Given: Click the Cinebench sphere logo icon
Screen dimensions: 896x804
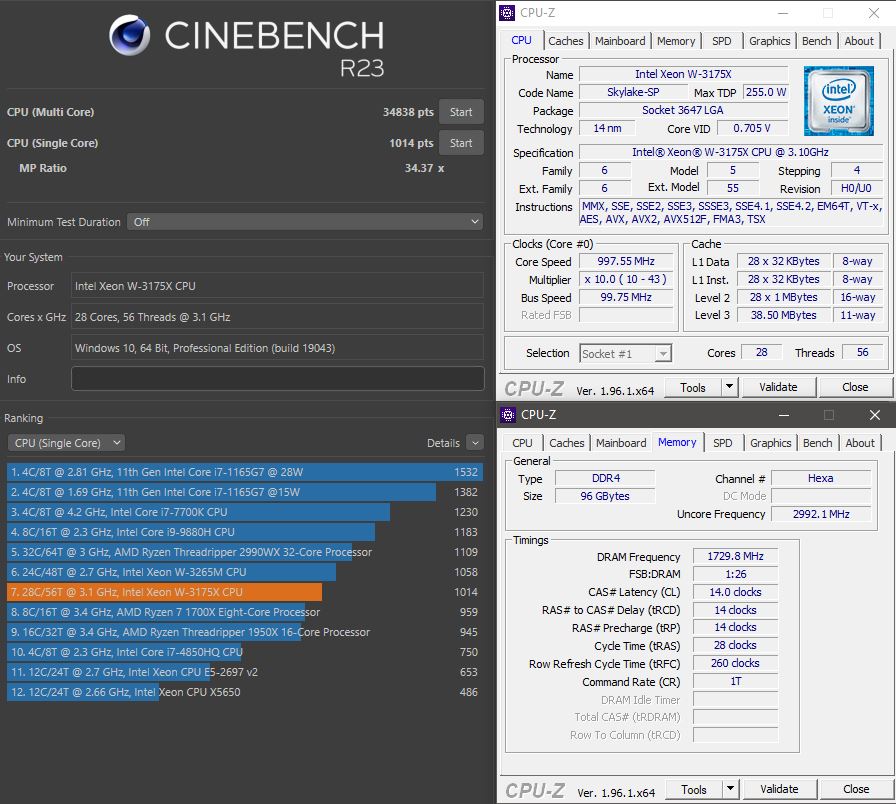Looking at the screenshot, I should (x=130, y=35).
